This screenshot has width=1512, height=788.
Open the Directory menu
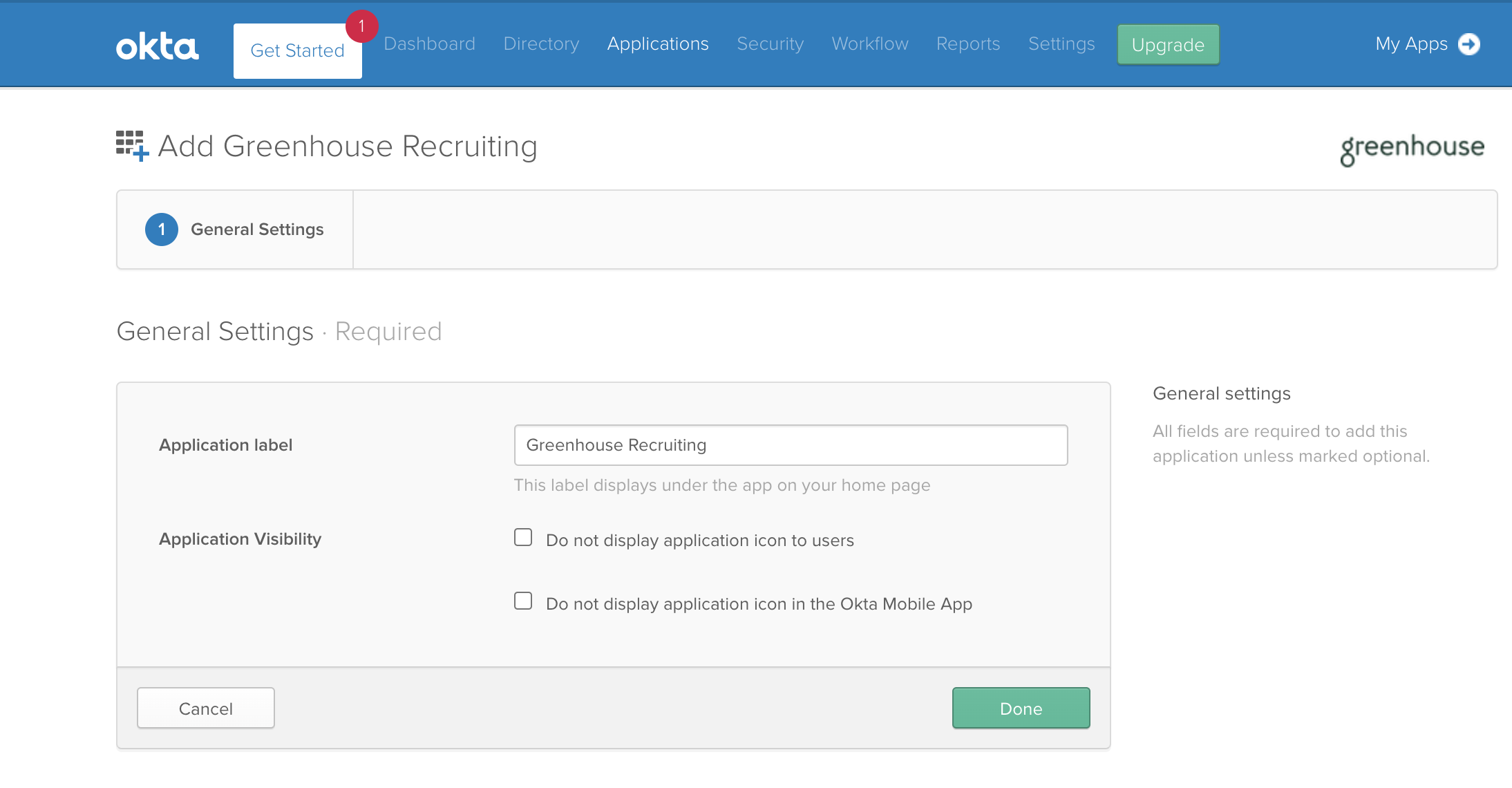click(x=541, y=44)
